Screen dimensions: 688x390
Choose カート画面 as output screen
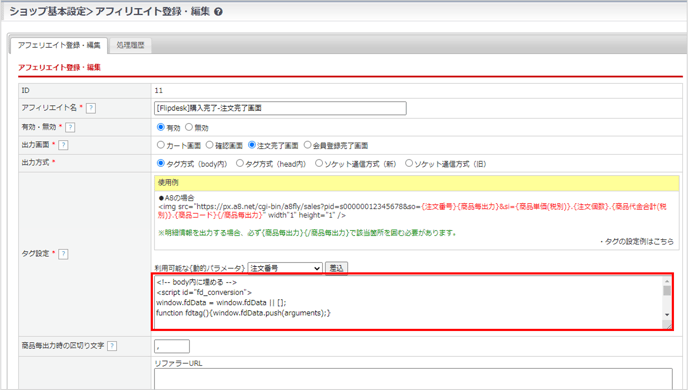[161, 145]
